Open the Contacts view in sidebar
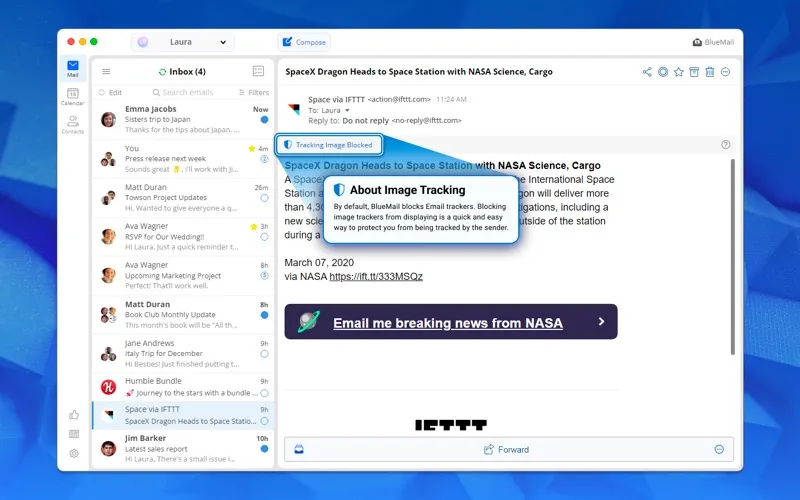Viewport: 800px width, 500px height. (x=72, y=124)
